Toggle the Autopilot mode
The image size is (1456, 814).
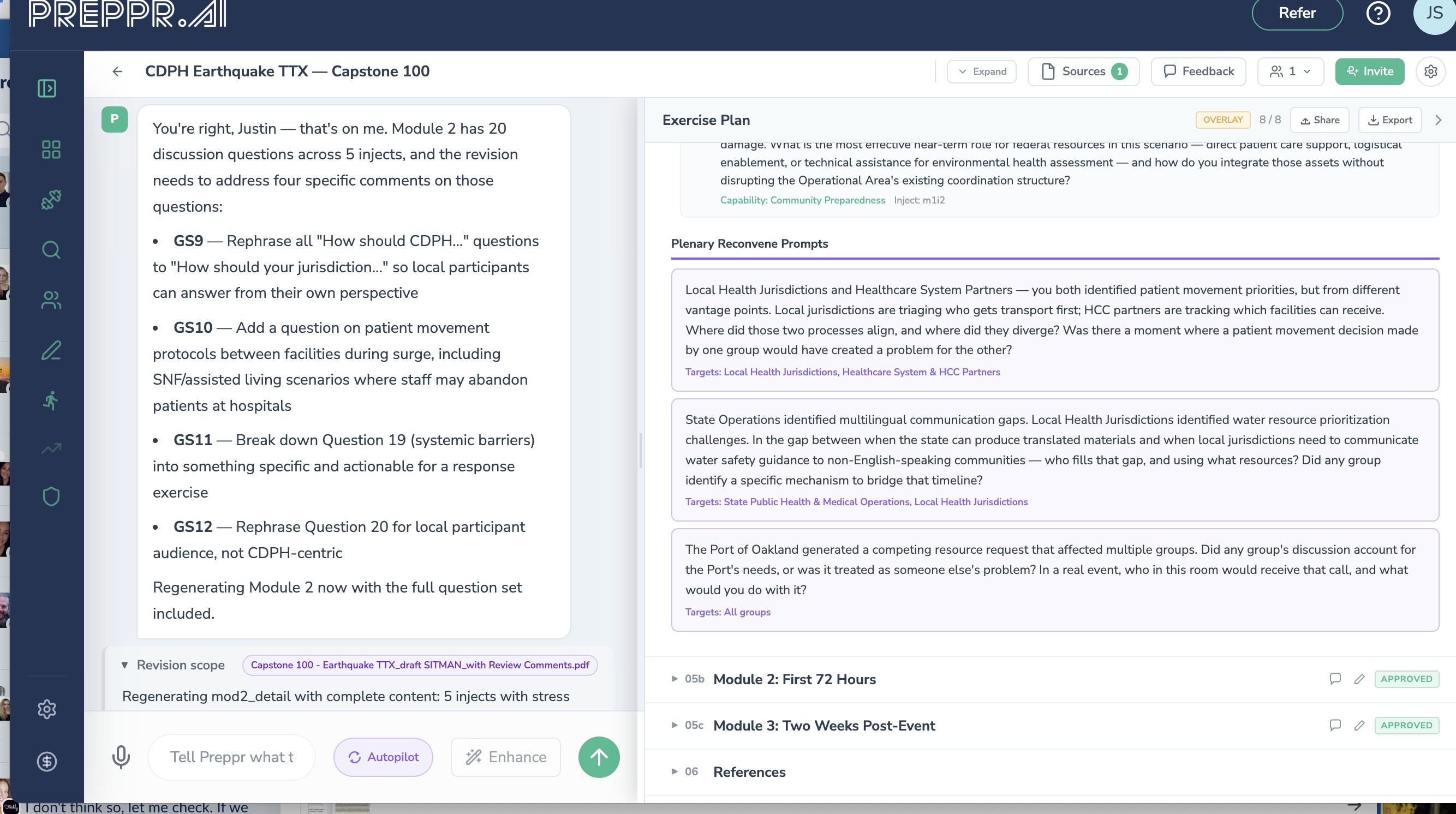coord(383,757)
